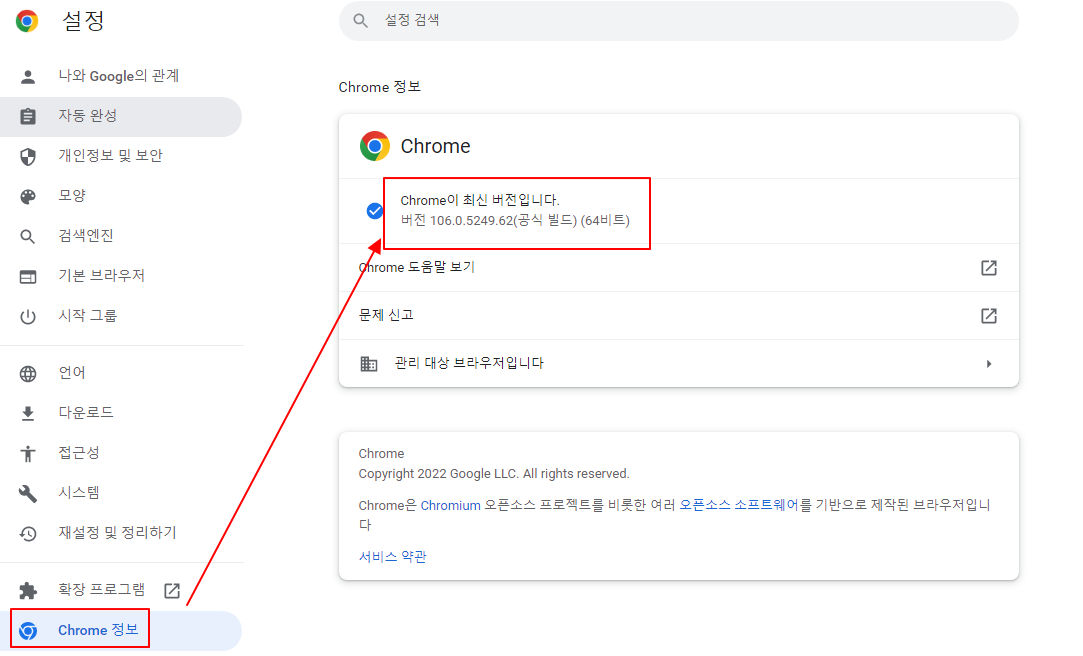Click the building icon beside 관리 대상 브라우저입니다
Screen dimensions: 1083x656
coord(369,363)
